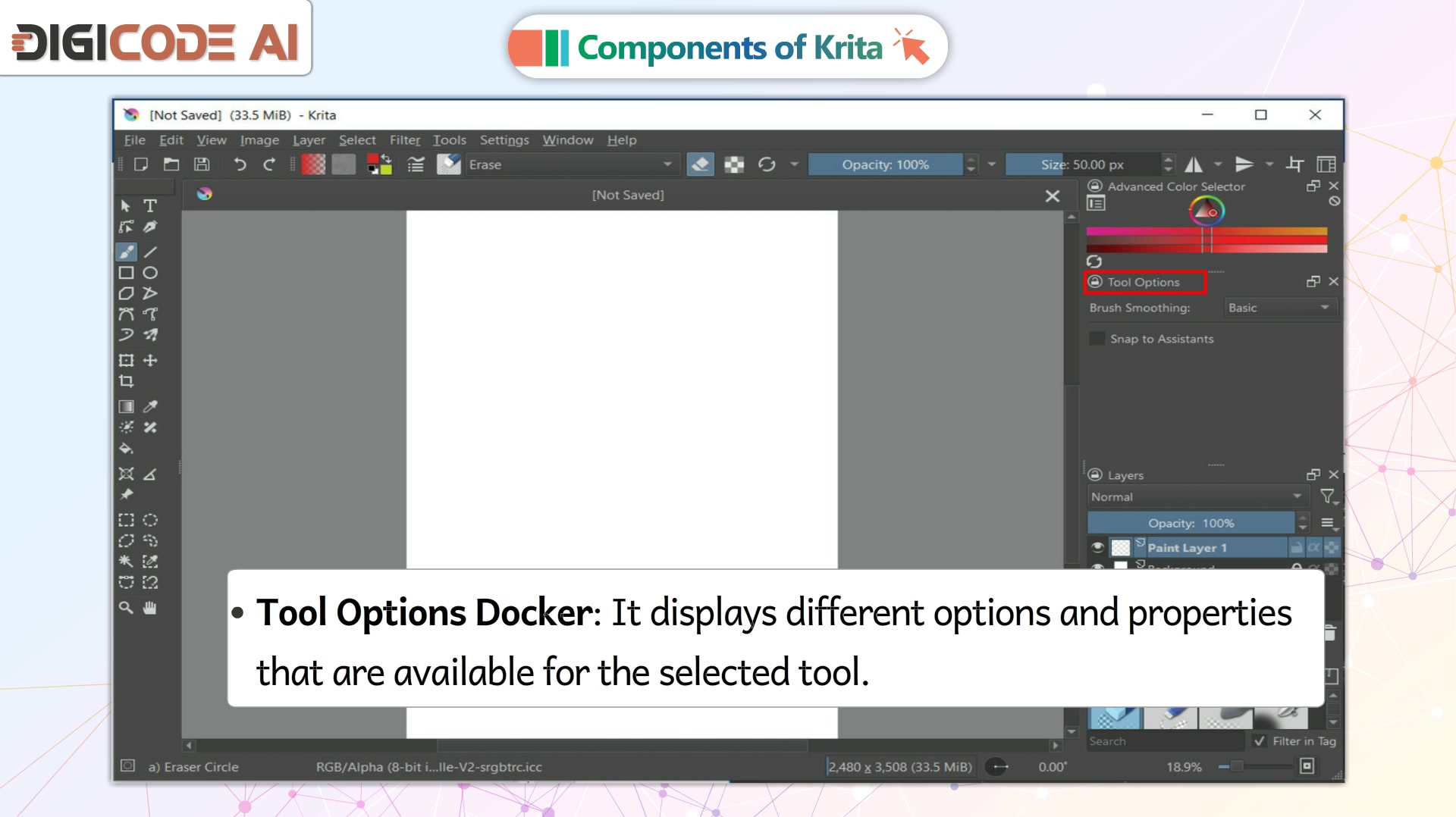Viewport: 1456px width, 817px height.
Task: Expand dropdown after Opacity slider in toolbar
Action: click(991, 164)
